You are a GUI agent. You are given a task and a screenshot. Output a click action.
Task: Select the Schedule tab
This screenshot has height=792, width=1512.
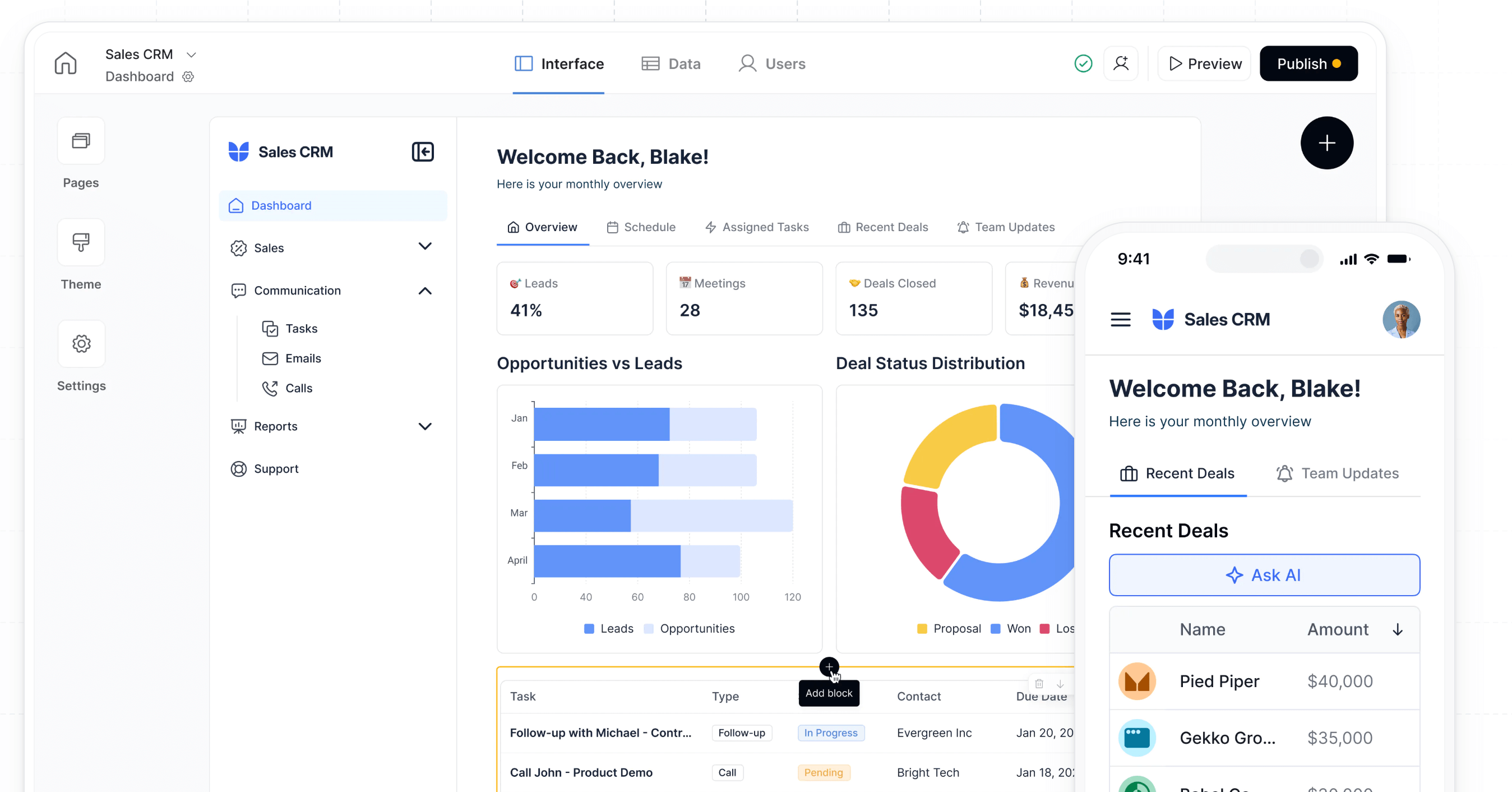tap(641, 227)
